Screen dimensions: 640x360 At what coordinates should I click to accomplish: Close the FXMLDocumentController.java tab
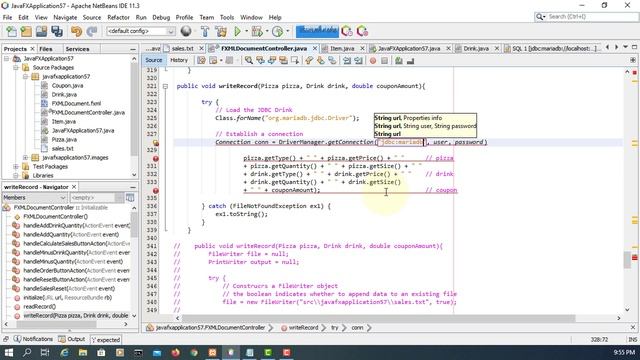pos(315,49)
